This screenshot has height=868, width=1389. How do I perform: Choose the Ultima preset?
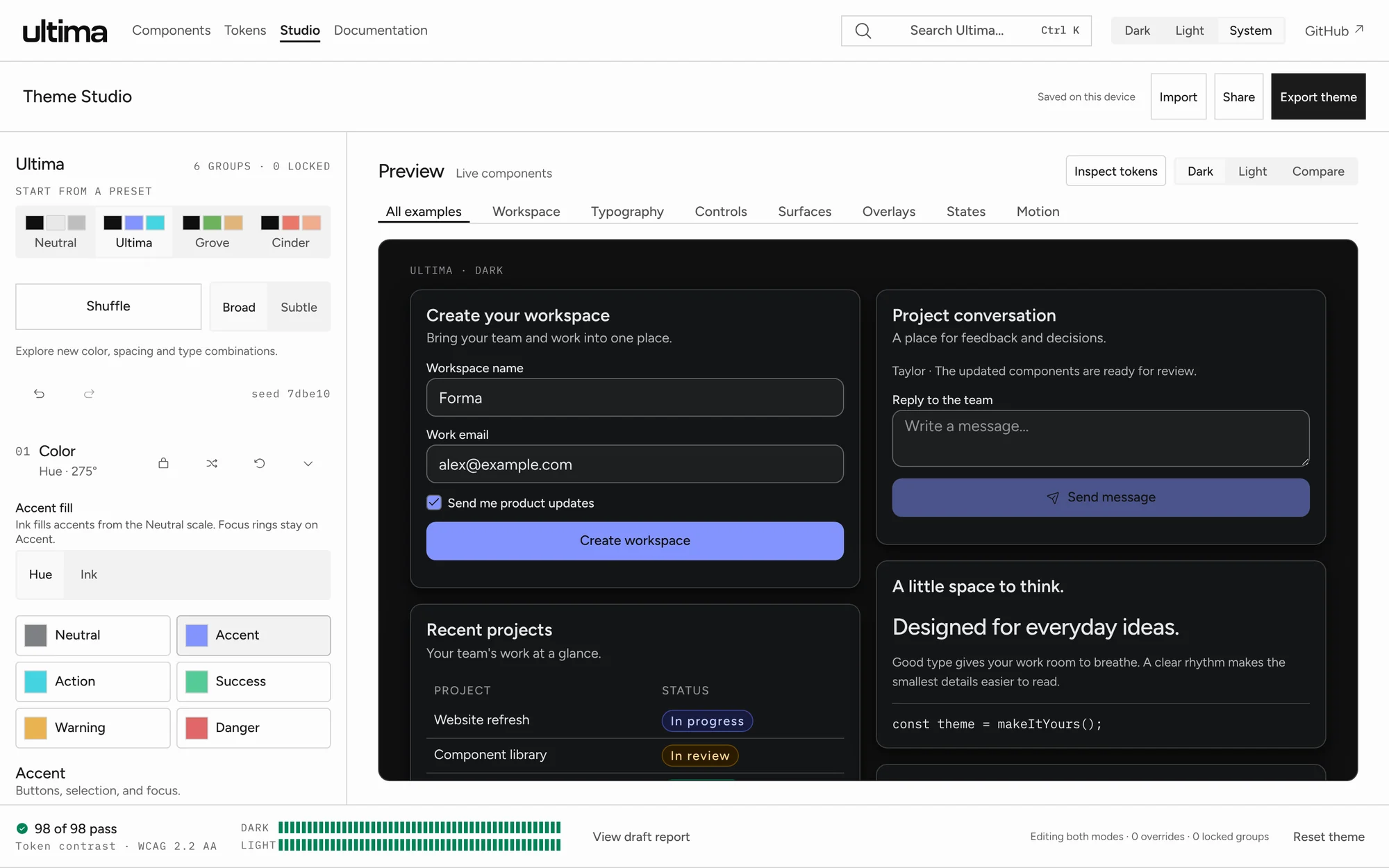[134, 232]
